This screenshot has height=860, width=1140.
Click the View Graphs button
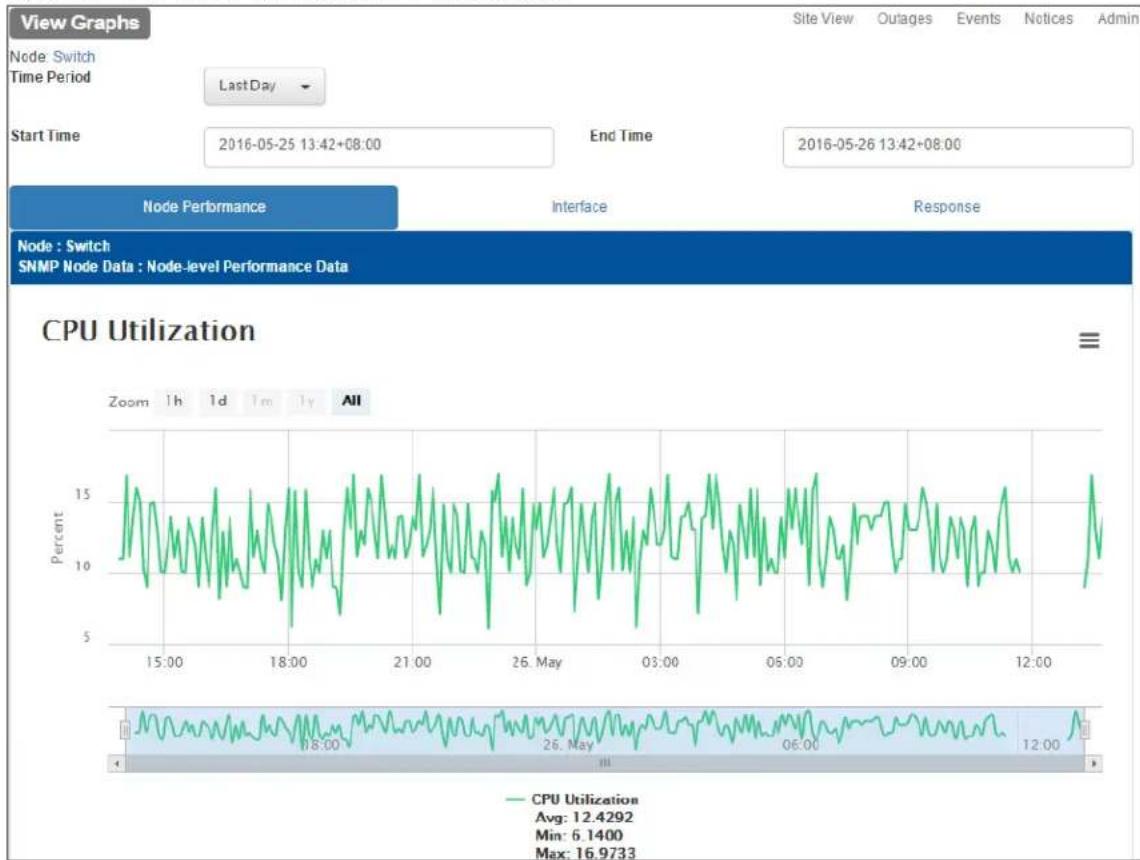[80, 23]
